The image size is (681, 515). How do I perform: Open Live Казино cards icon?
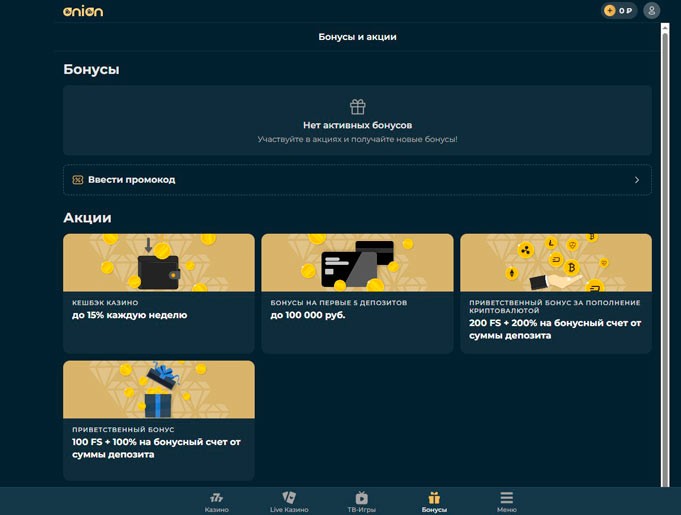point(289,497)
